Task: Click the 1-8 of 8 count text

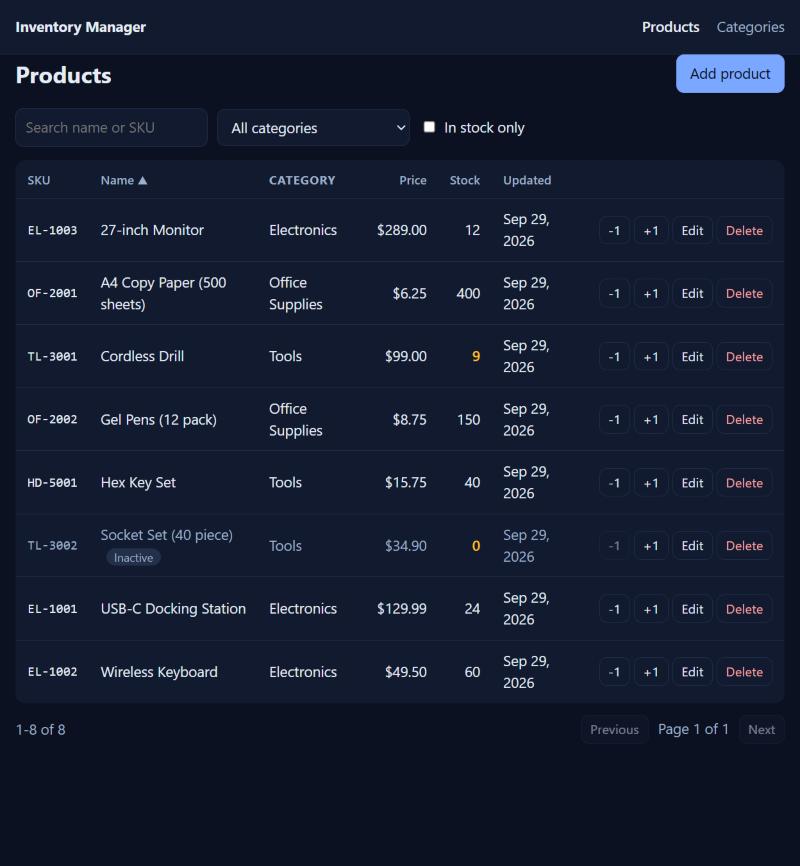Action: pos(40,730)
